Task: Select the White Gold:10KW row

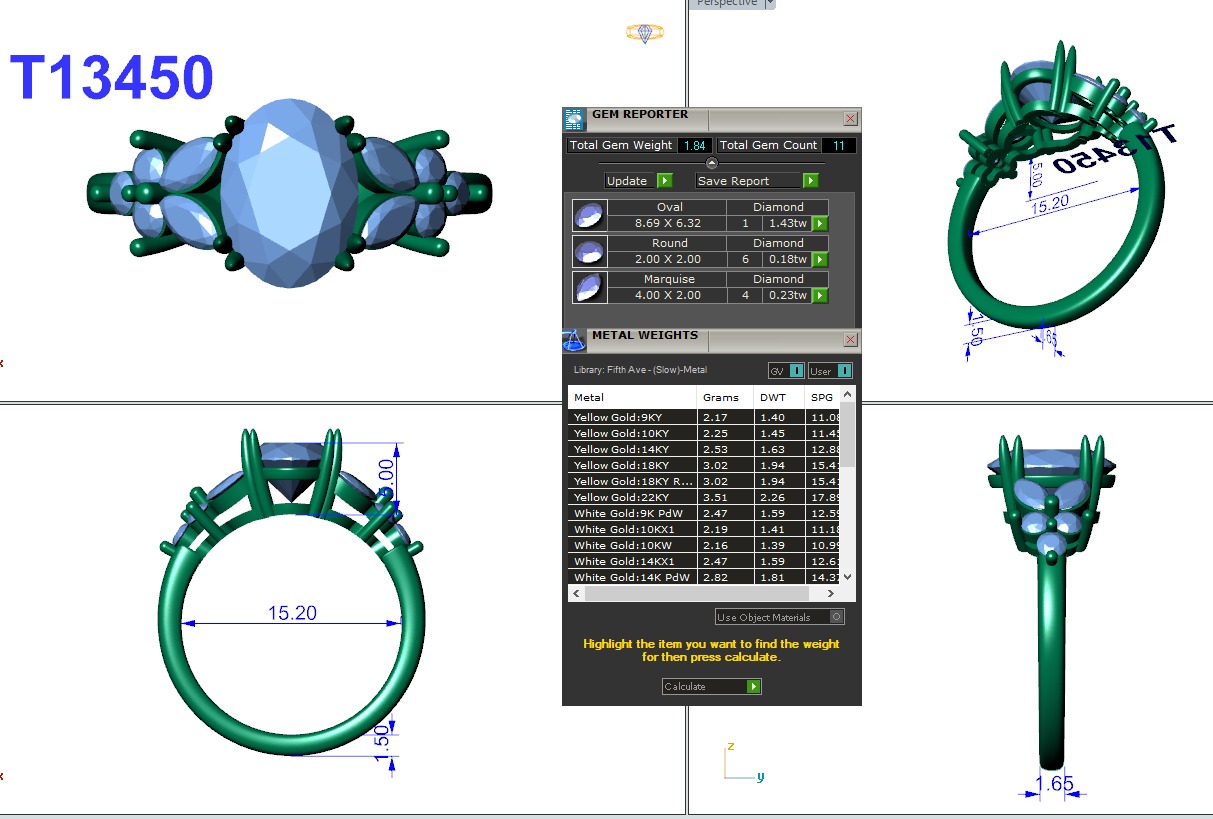Action: pyautogui.click(x=632, y=545)
